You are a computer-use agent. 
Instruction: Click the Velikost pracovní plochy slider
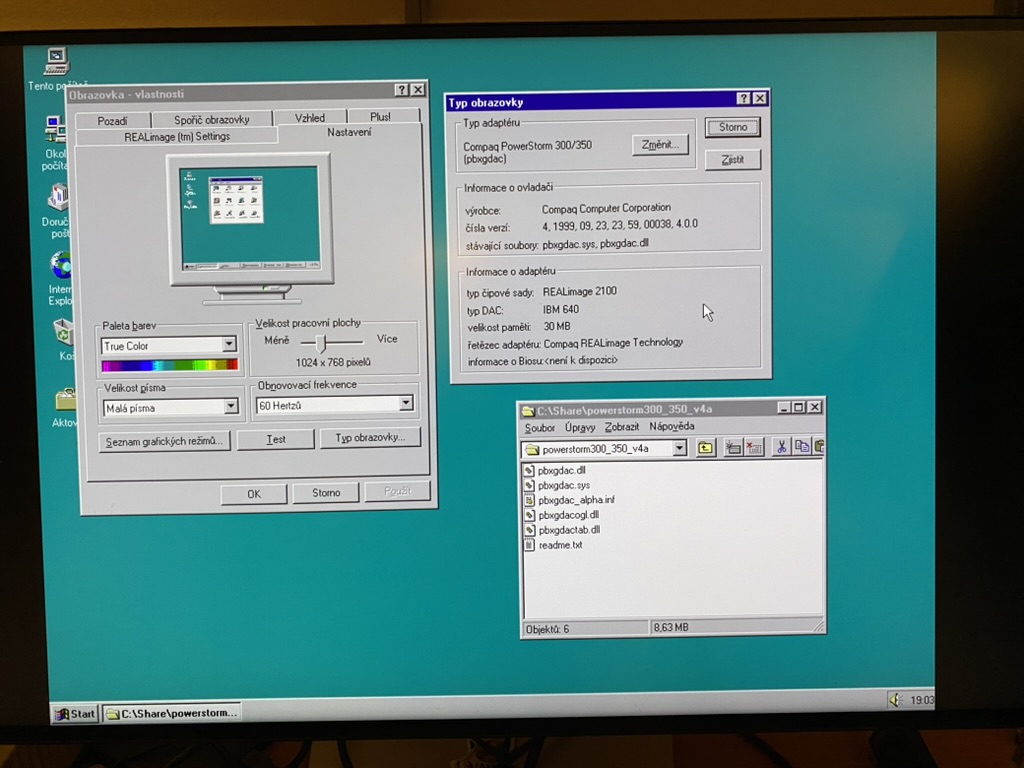click(319, 341)
